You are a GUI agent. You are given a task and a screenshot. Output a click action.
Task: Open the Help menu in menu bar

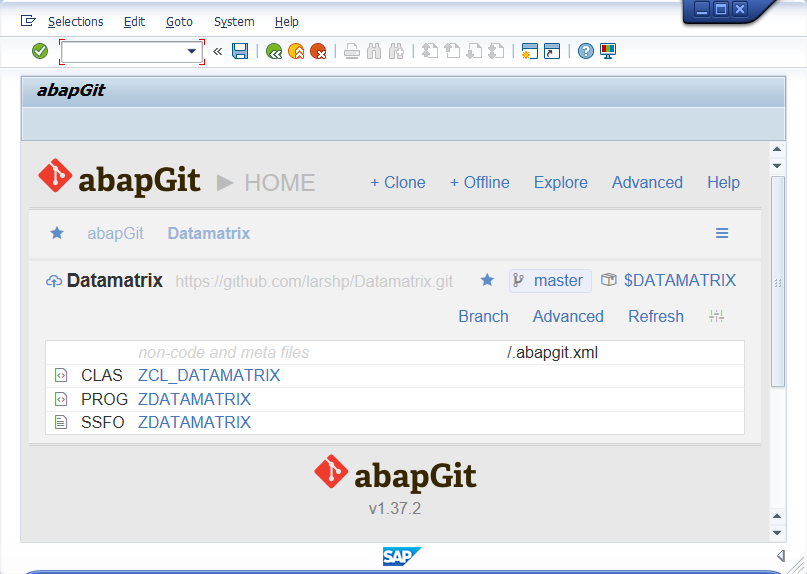pyautogui.click(x=287, y=22)
